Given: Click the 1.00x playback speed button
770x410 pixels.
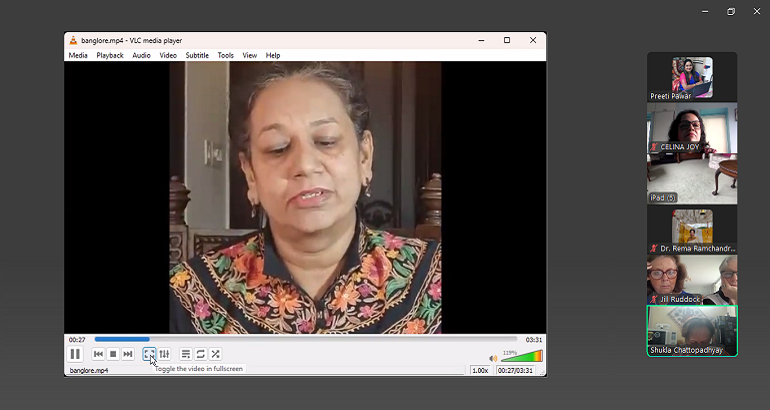Looking at the screenshot, I should pos(480,370).
